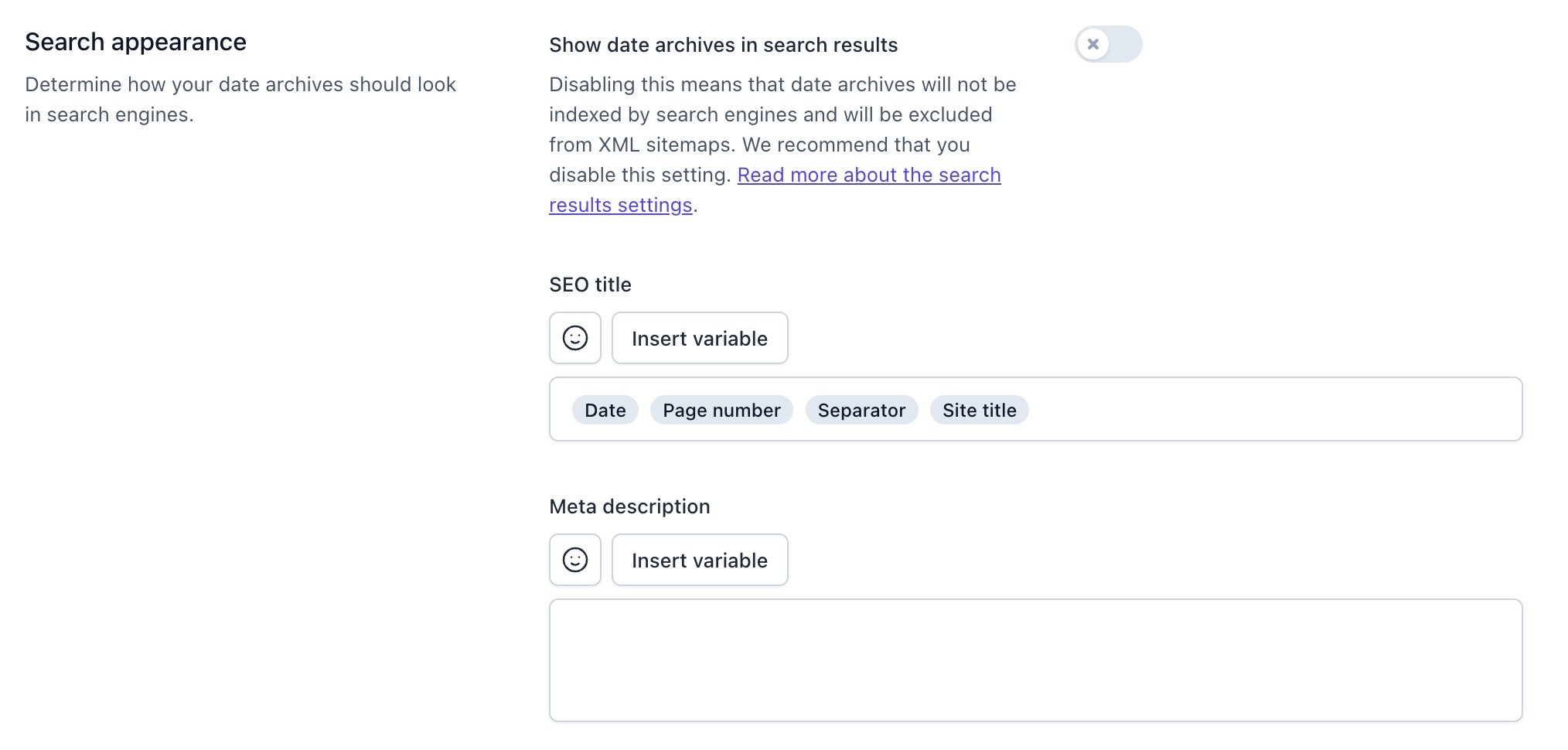Viewport: 1568px width, 750px height.
Task: Click the smiley icon next to Insert variable
Action: tap(575, 338)
